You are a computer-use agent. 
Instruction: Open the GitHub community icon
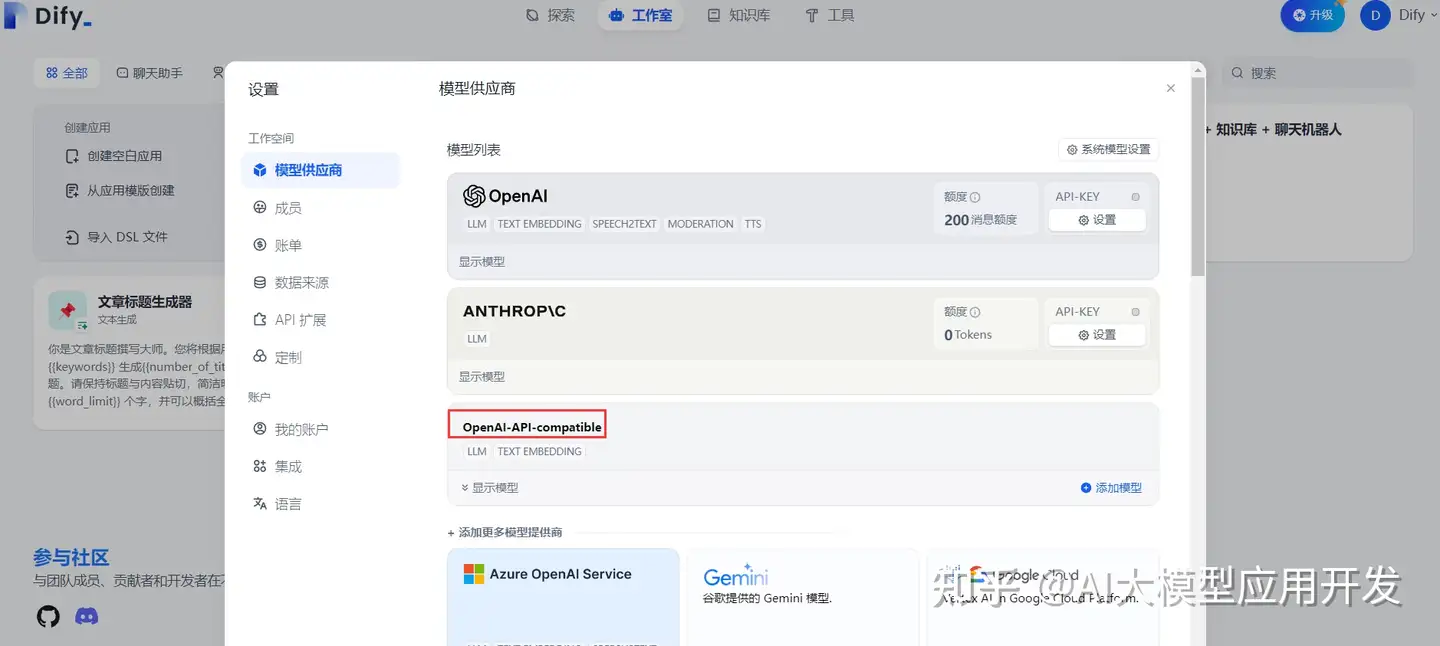48,616
